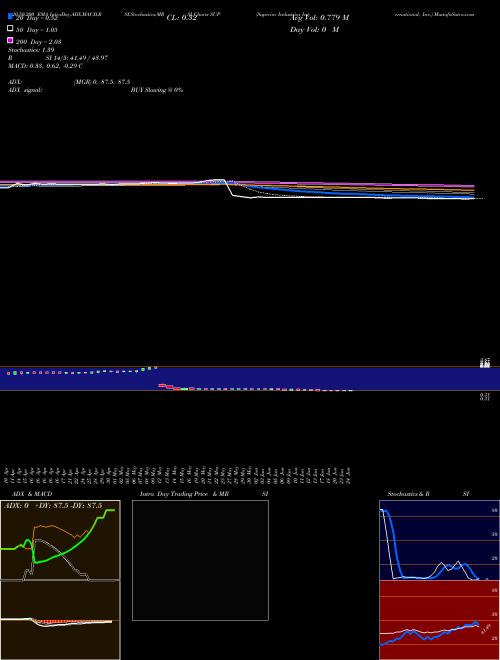The image size is (500, 660).
Task: Click the 'Stochastics: 1.39' reading
Action: (31, 50)
